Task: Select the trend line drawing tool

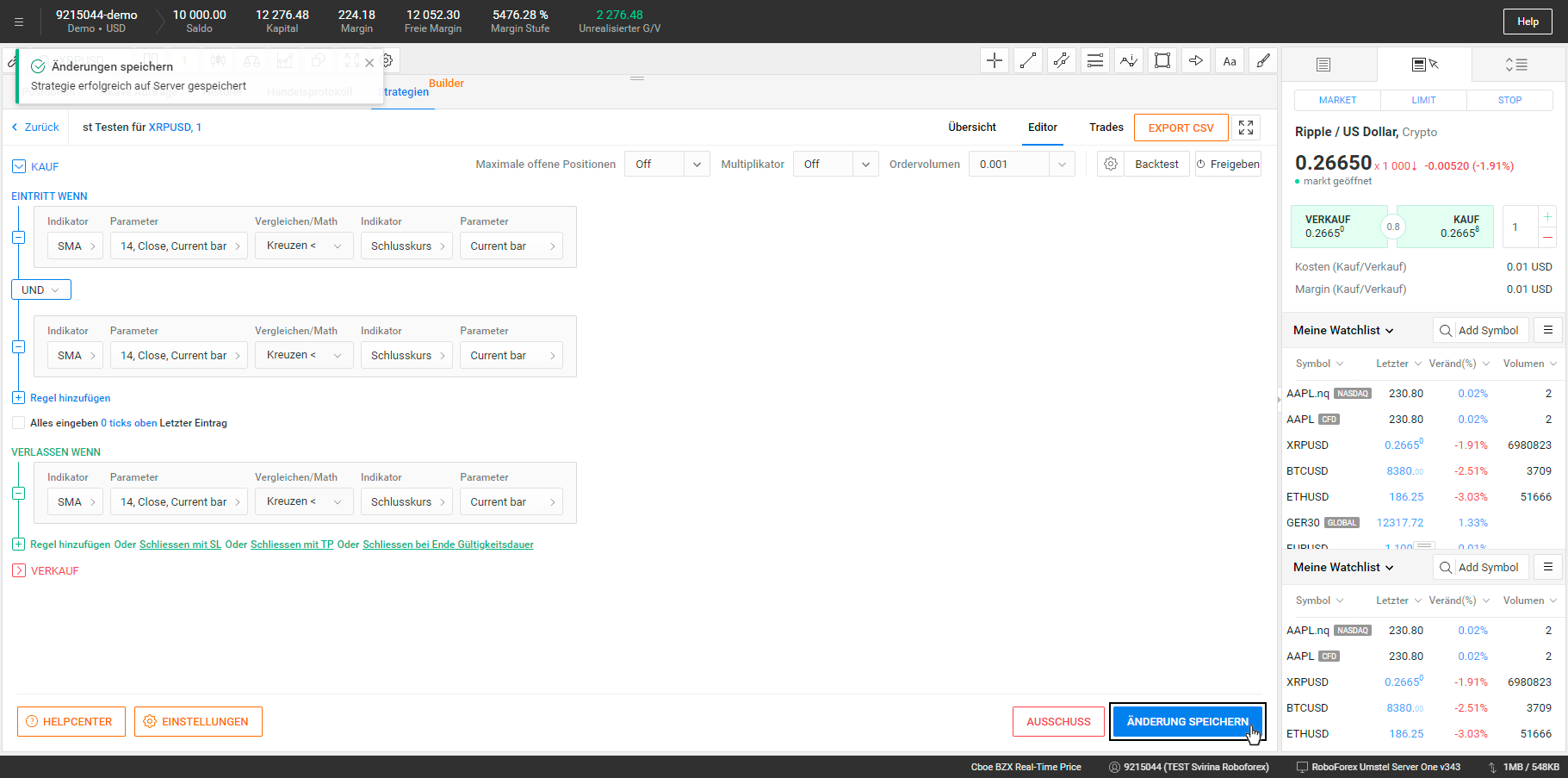Action: 1028,60
